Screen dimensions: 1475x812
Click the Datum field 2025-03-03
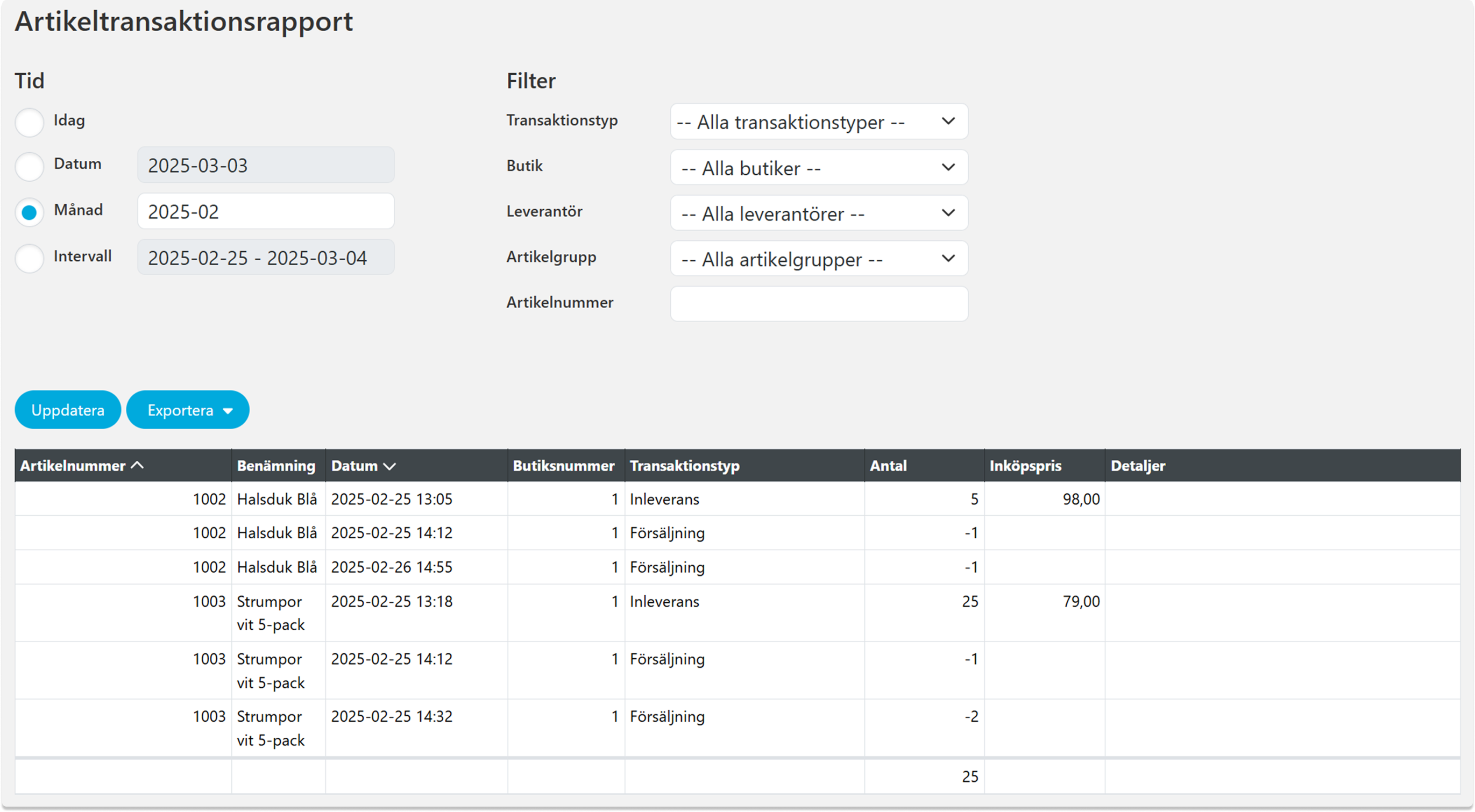point(266,166)
